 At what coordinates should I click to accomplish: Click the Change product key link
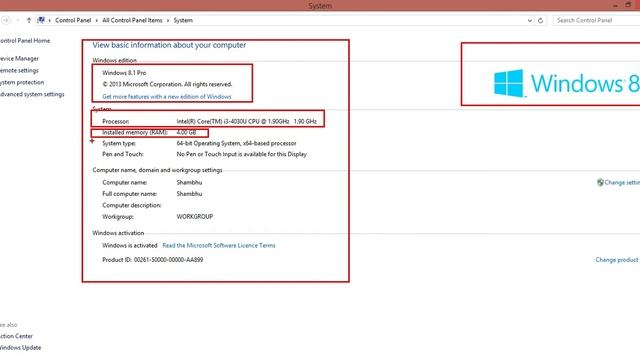618,260
